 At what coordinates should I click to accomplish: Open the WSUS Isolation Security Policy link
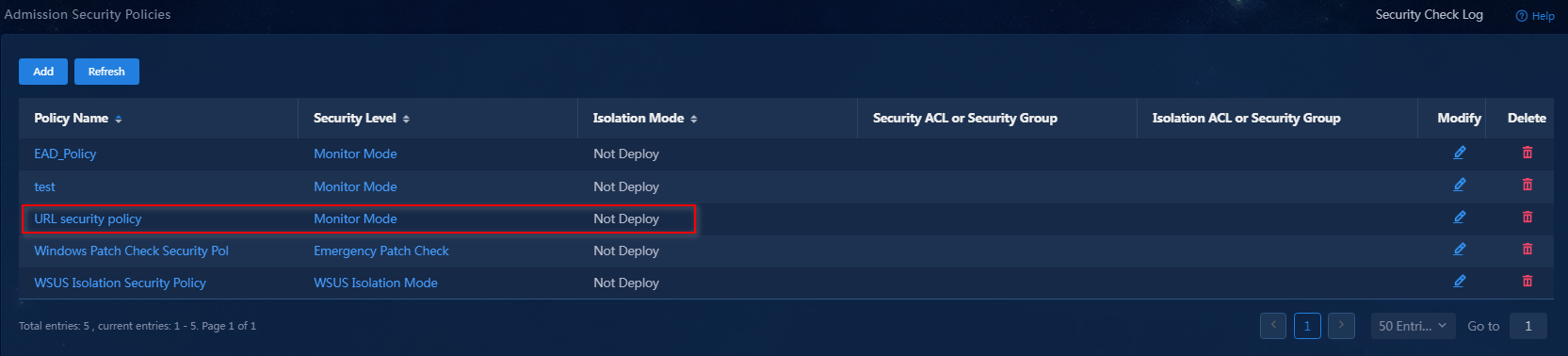tap(120, 283)
